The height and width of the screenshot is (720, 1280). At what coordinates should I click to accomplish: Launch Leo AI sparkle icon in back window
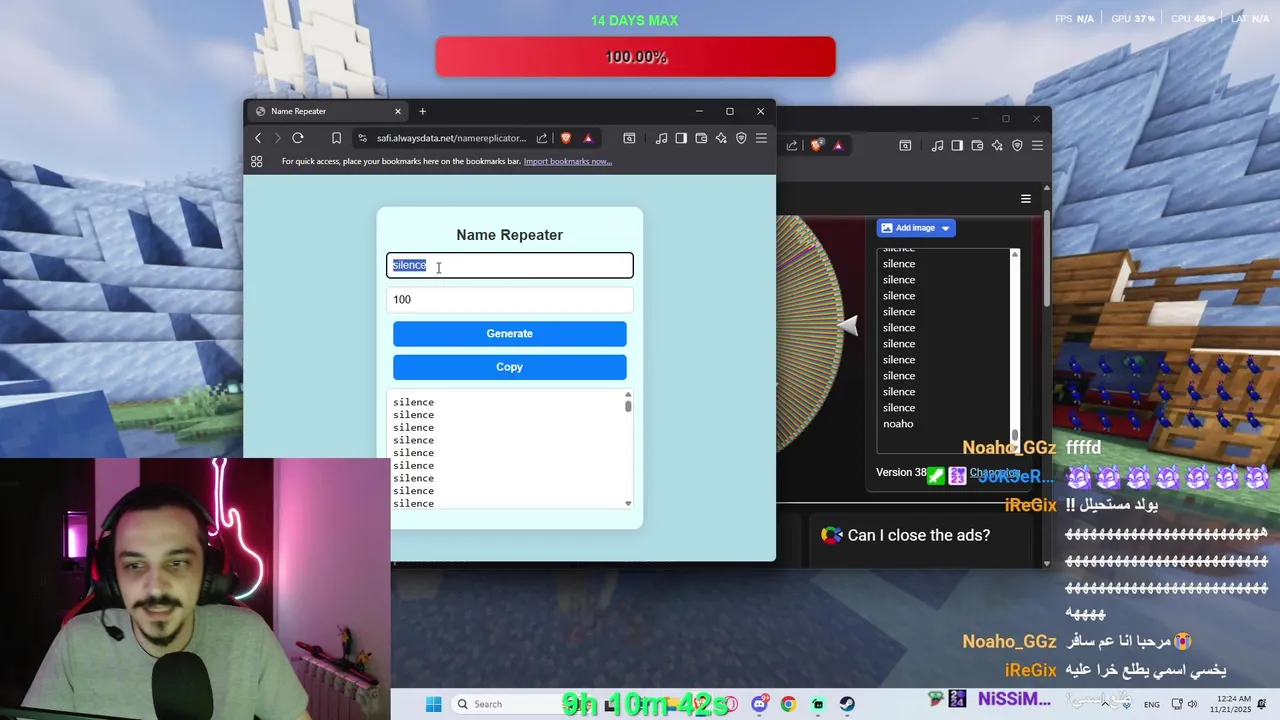click(x=997, y=145)
